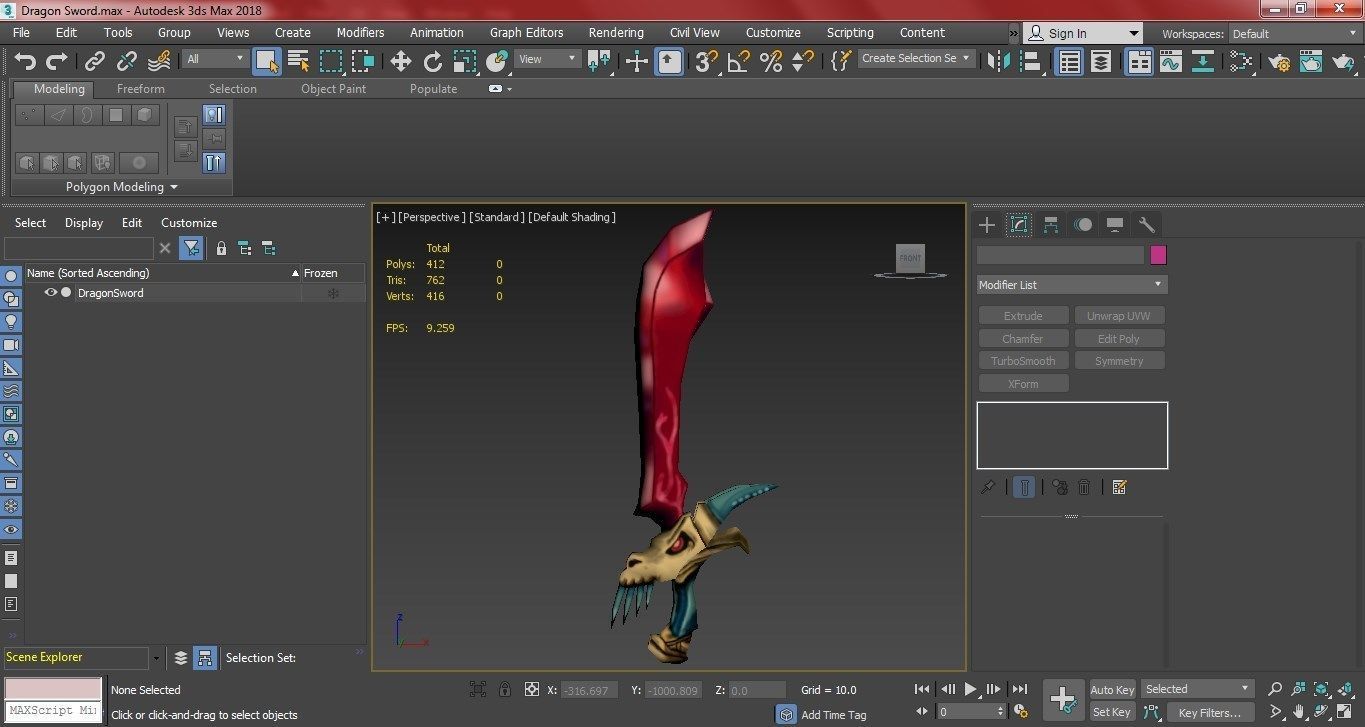1365x727 pixels.
Task: Choose Rectangular Selection Region tool
Action: click(331, 61)
